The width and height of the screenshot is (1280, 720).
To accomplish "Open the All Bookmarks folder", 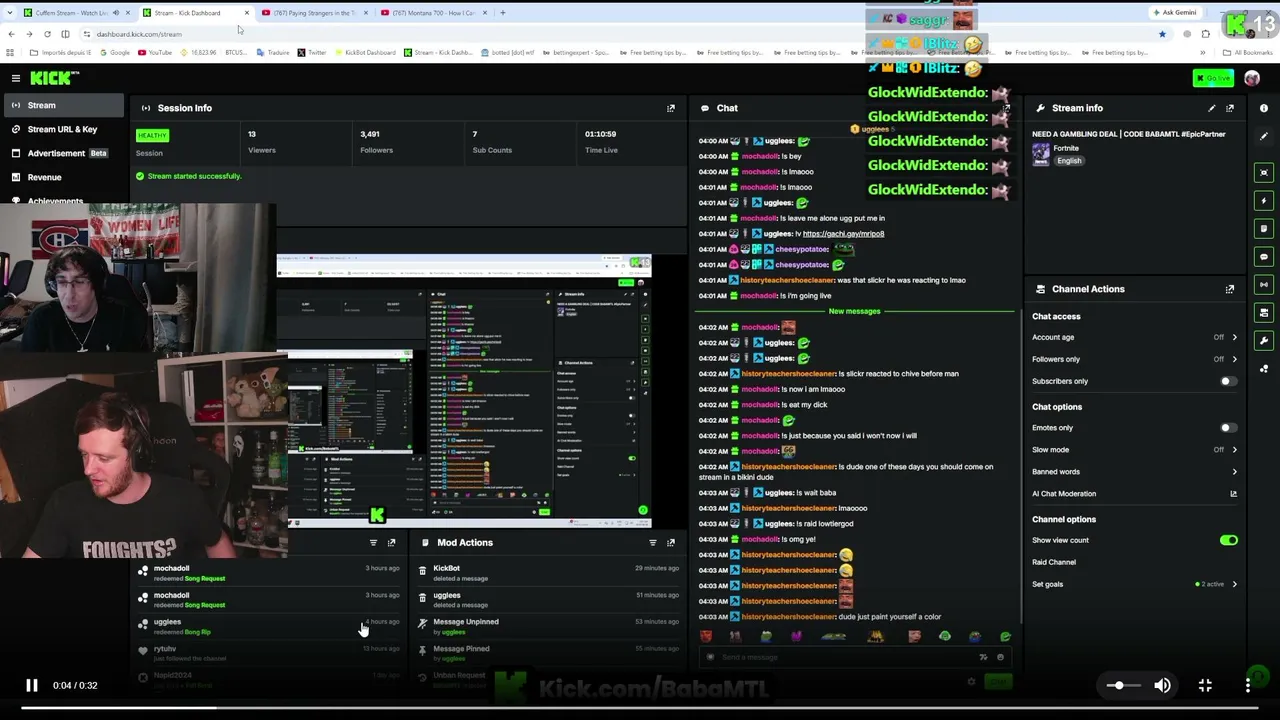I will click(x=1250, y=52).
